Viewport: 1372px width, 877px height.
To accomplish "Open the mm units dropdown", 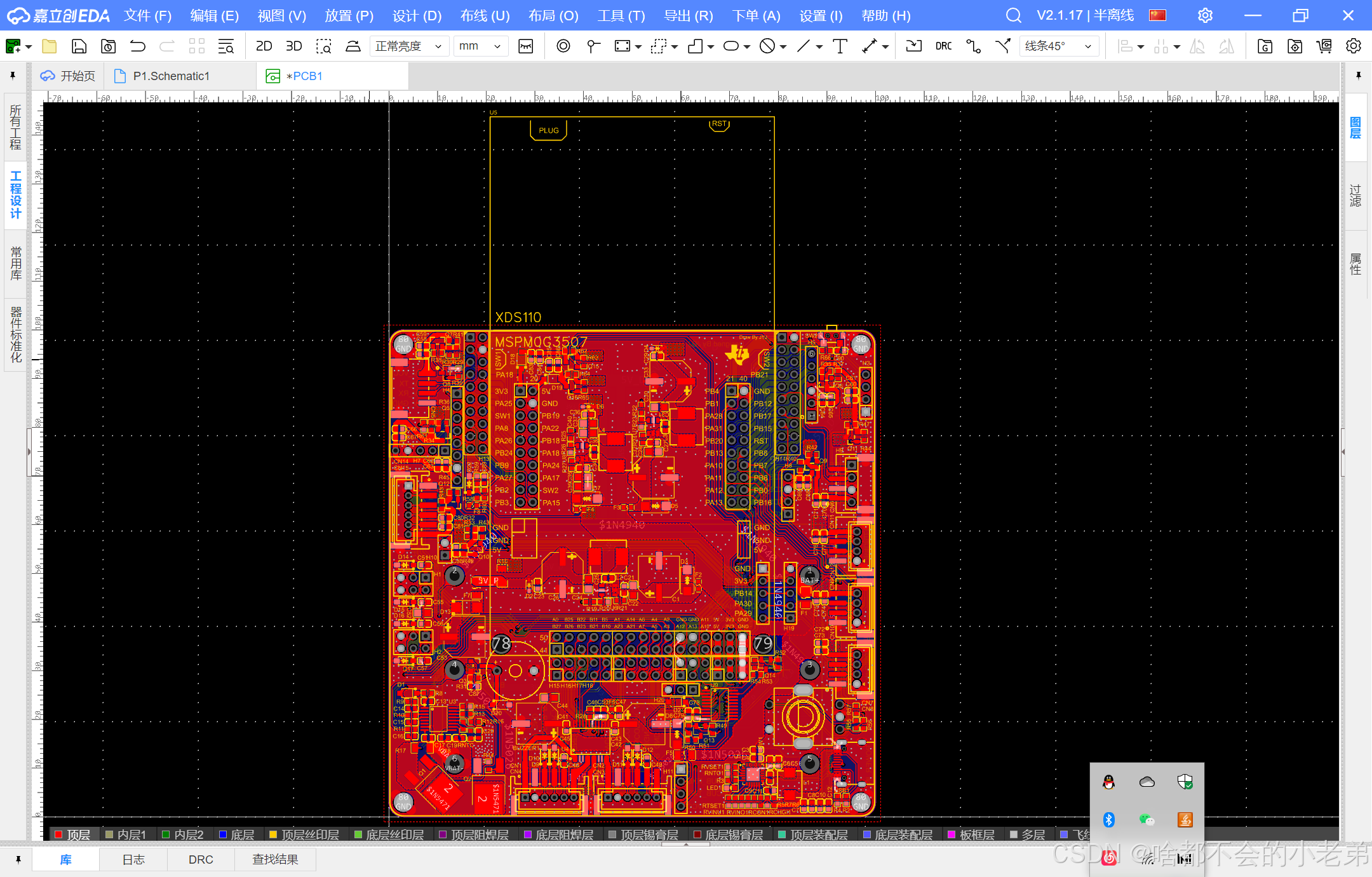I will pyautogui.click(x=480, y=46).
